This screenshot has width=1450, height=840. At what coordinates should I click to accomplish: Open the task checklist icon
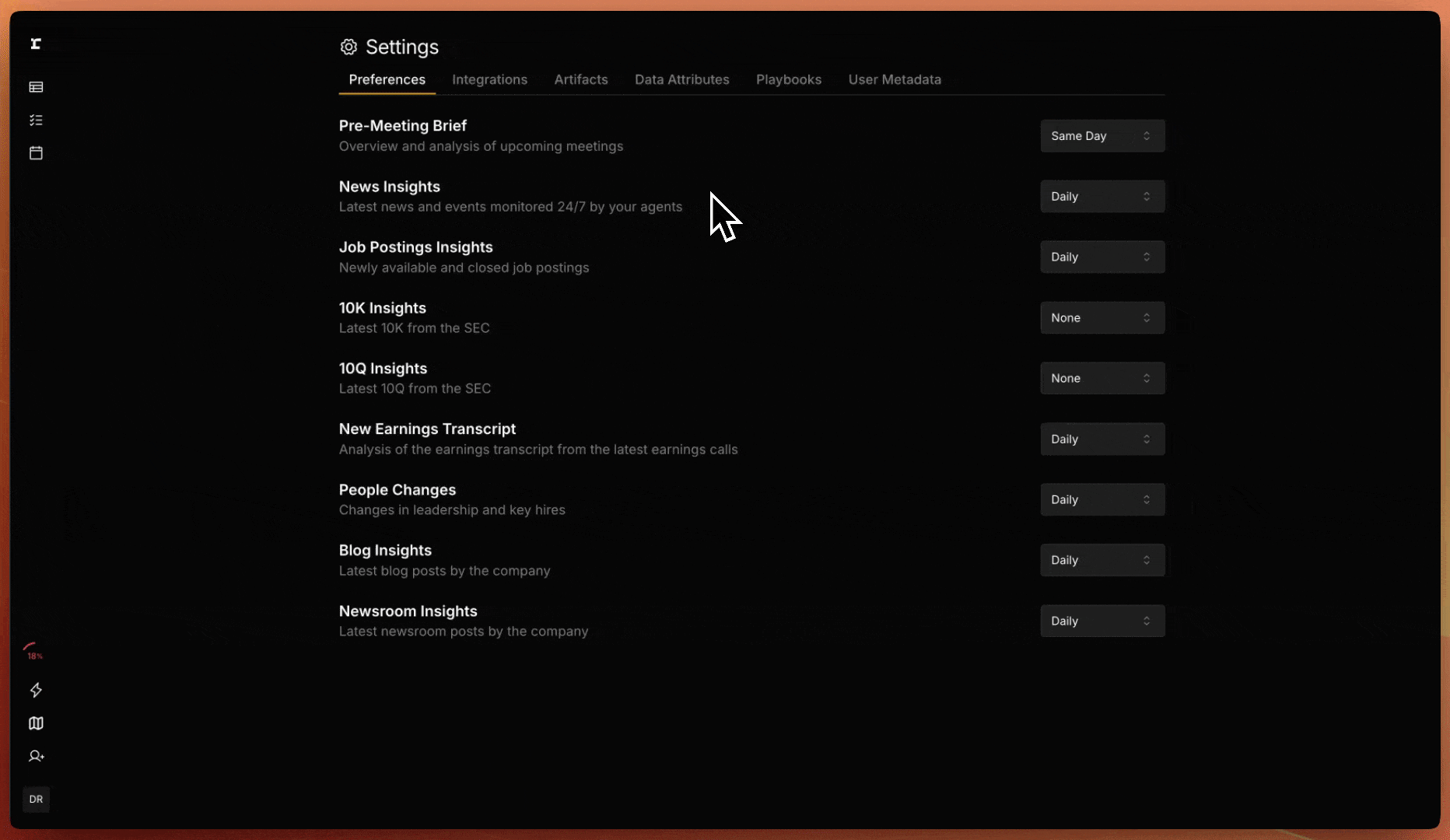36,121
